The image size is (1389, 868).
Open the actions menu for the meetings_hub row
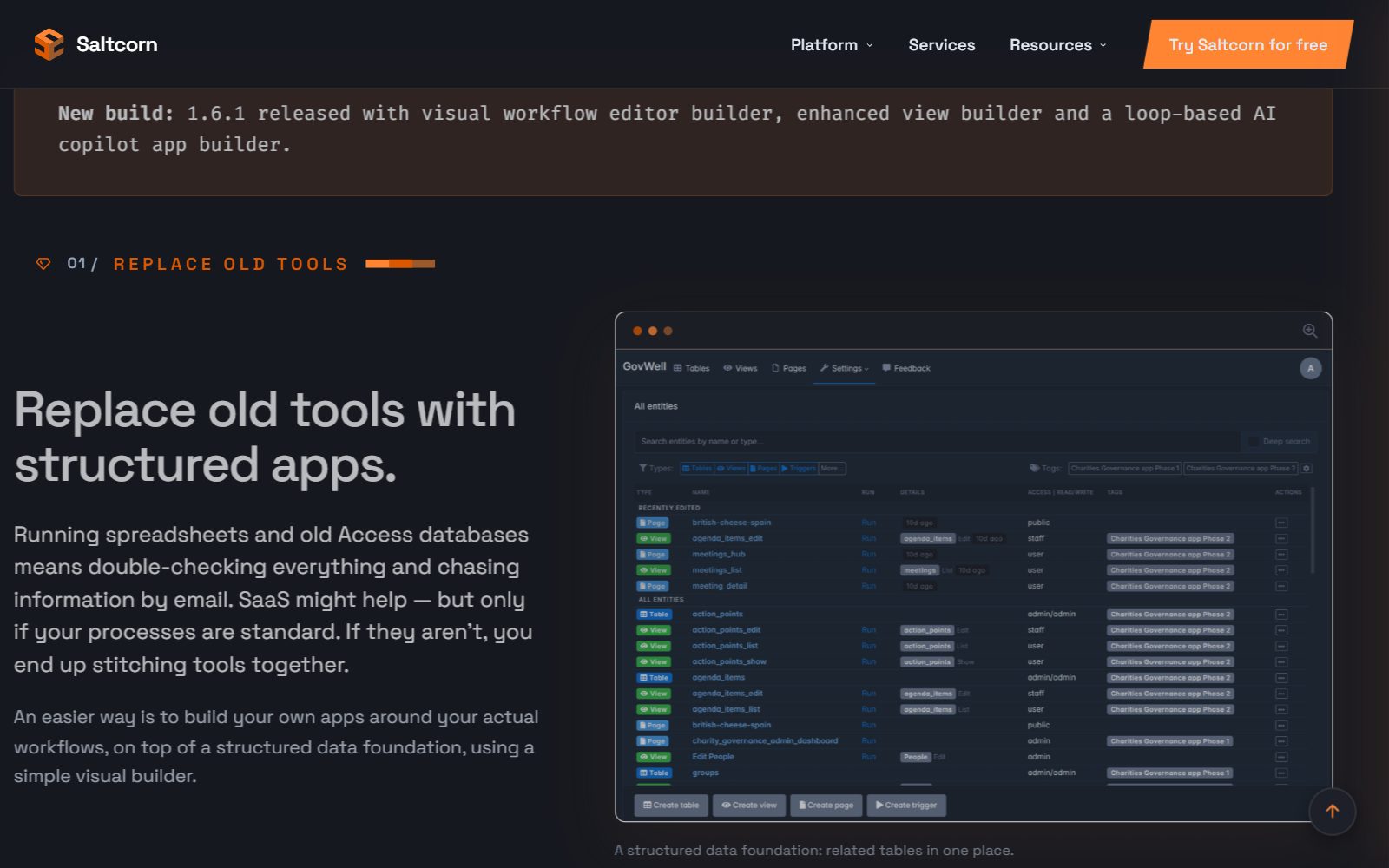(1281, 555)
